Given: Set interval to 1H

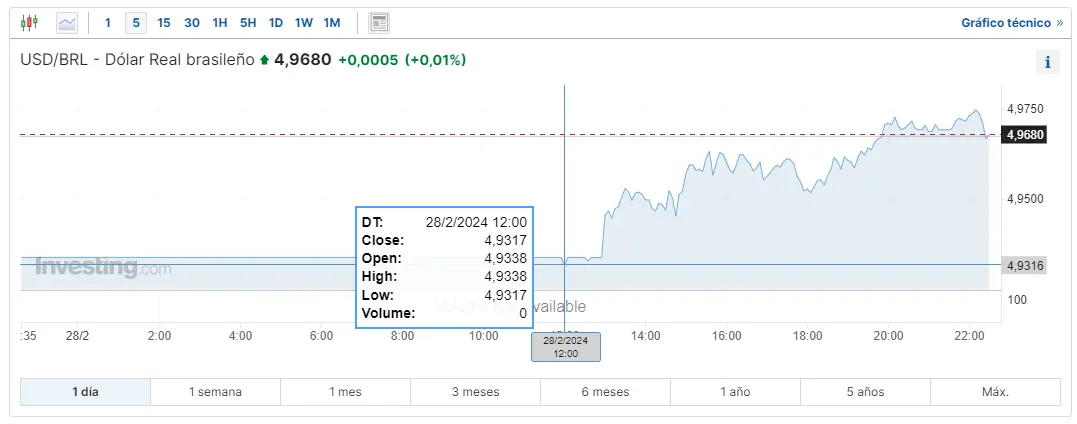Looking at the screenshot, I should tap(220, 23).
